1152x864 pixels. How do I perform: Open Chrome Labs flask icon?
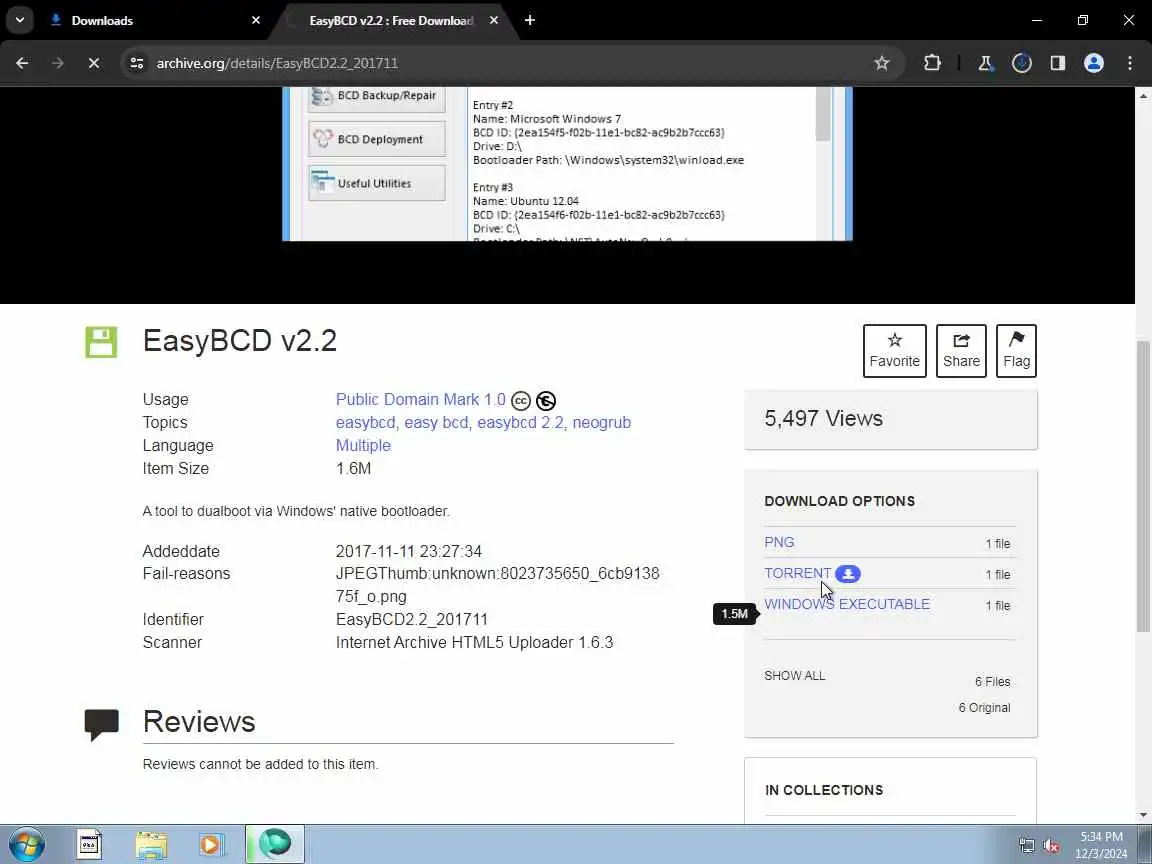point(985,63)
